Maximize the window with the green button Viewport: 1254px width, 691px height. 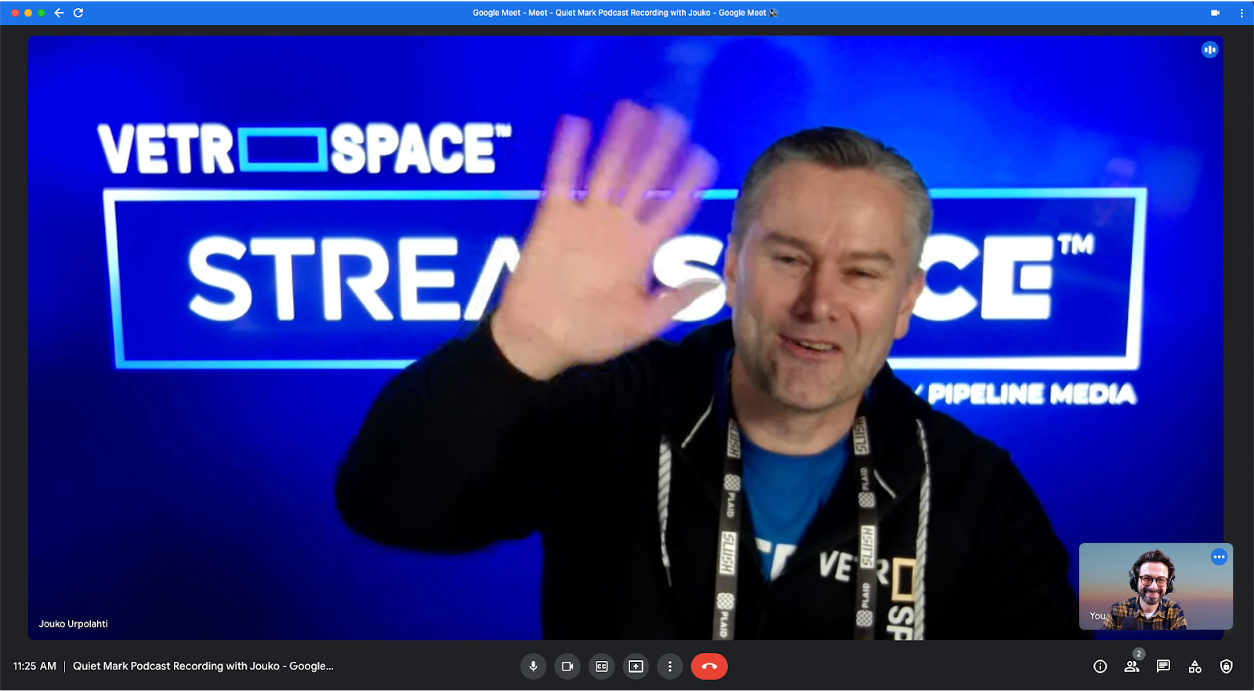tap(41, 13)
